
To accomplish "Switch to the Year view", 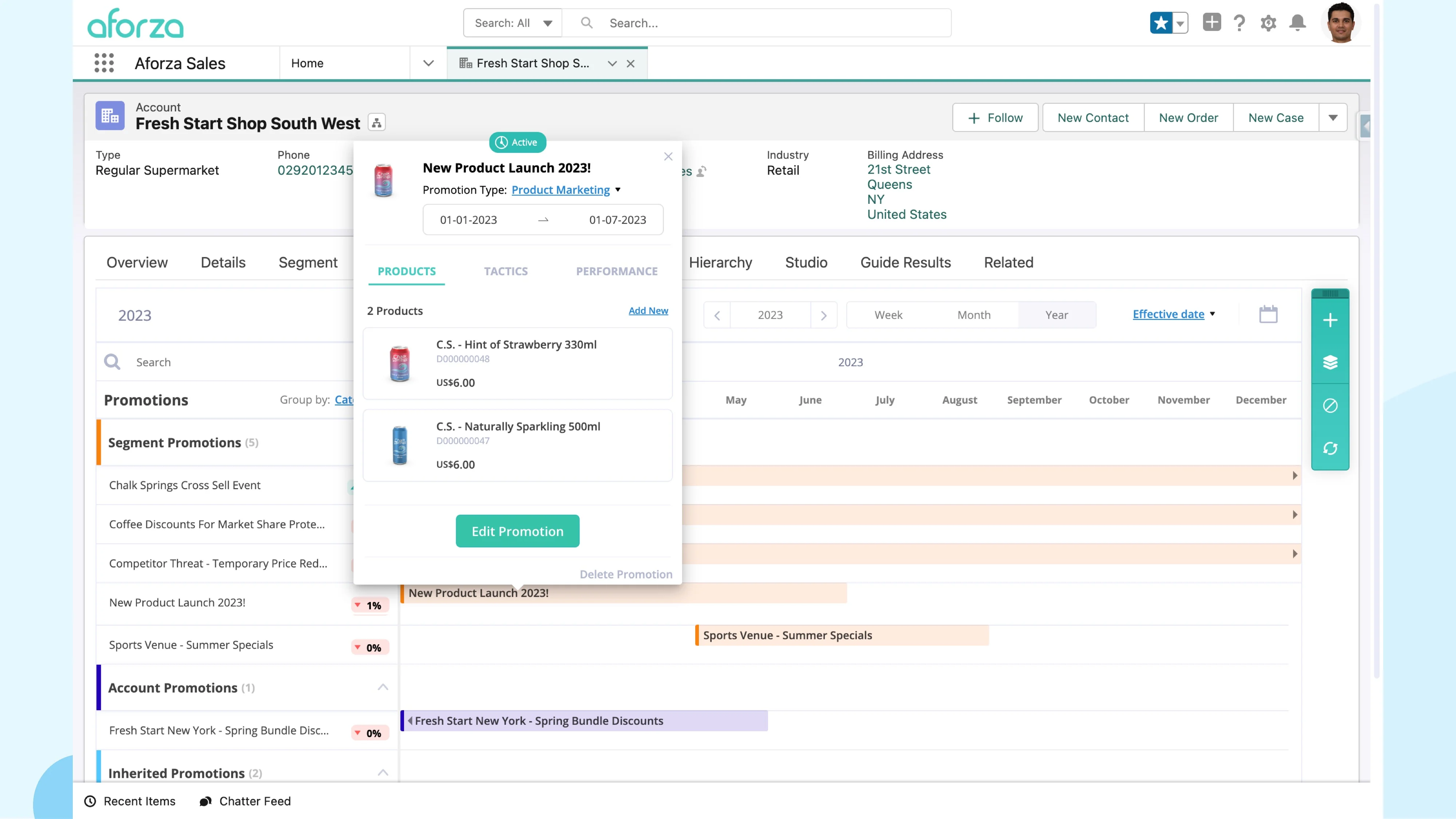I will coord(1056,315).
